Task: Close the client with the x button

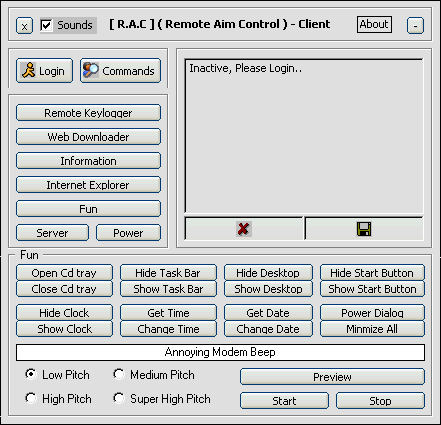Action: [24, 26]
